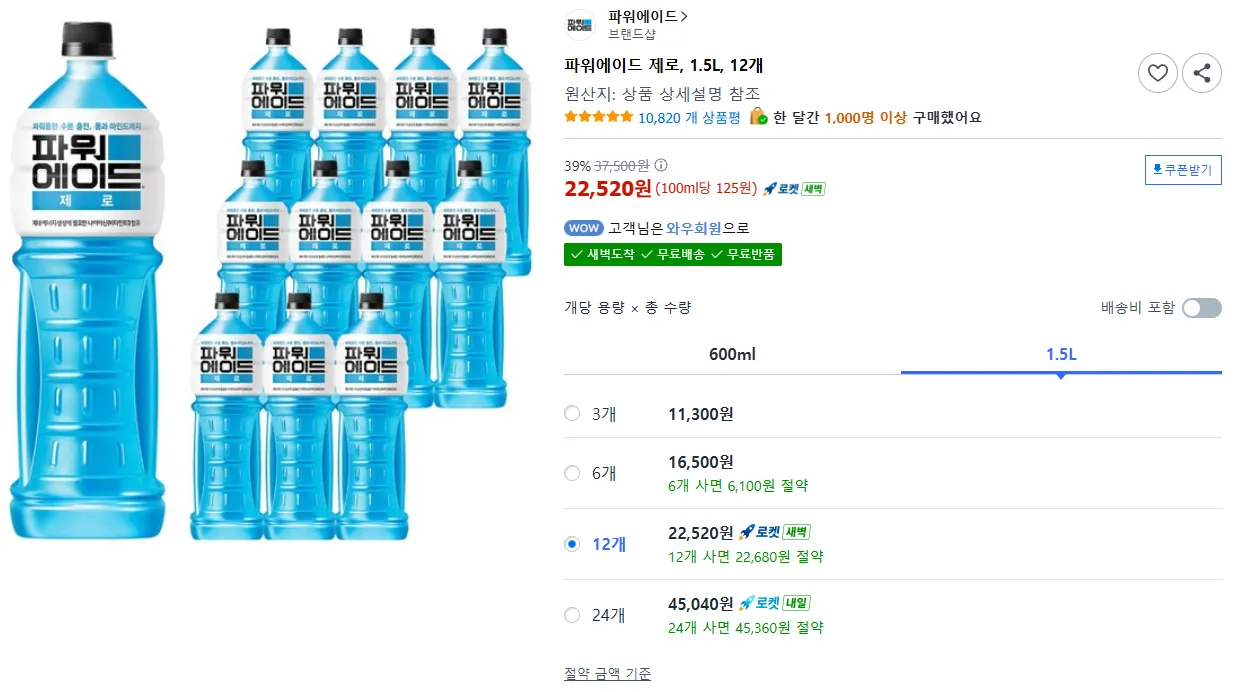Click the 절약 금액 기준 link

[x=607, y=674]
